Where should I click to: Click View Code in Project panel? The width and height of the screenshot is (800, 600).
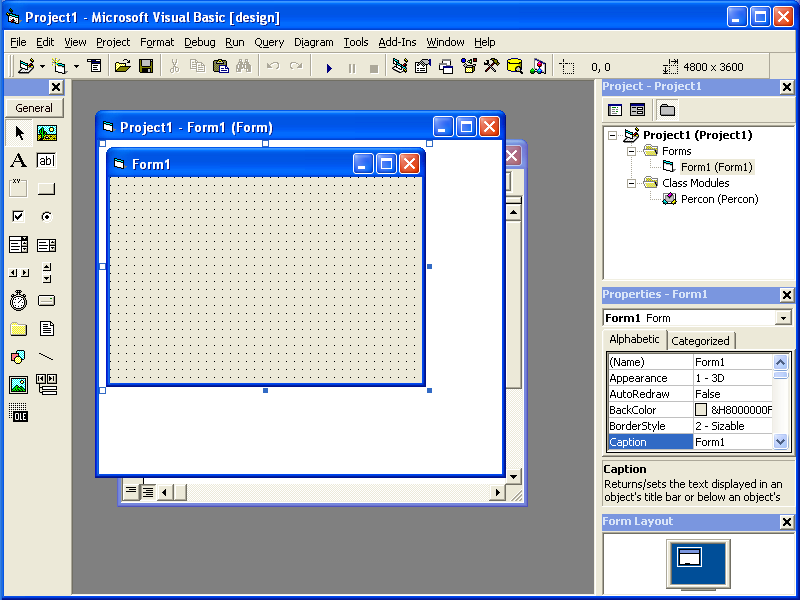tap(615, 110)
